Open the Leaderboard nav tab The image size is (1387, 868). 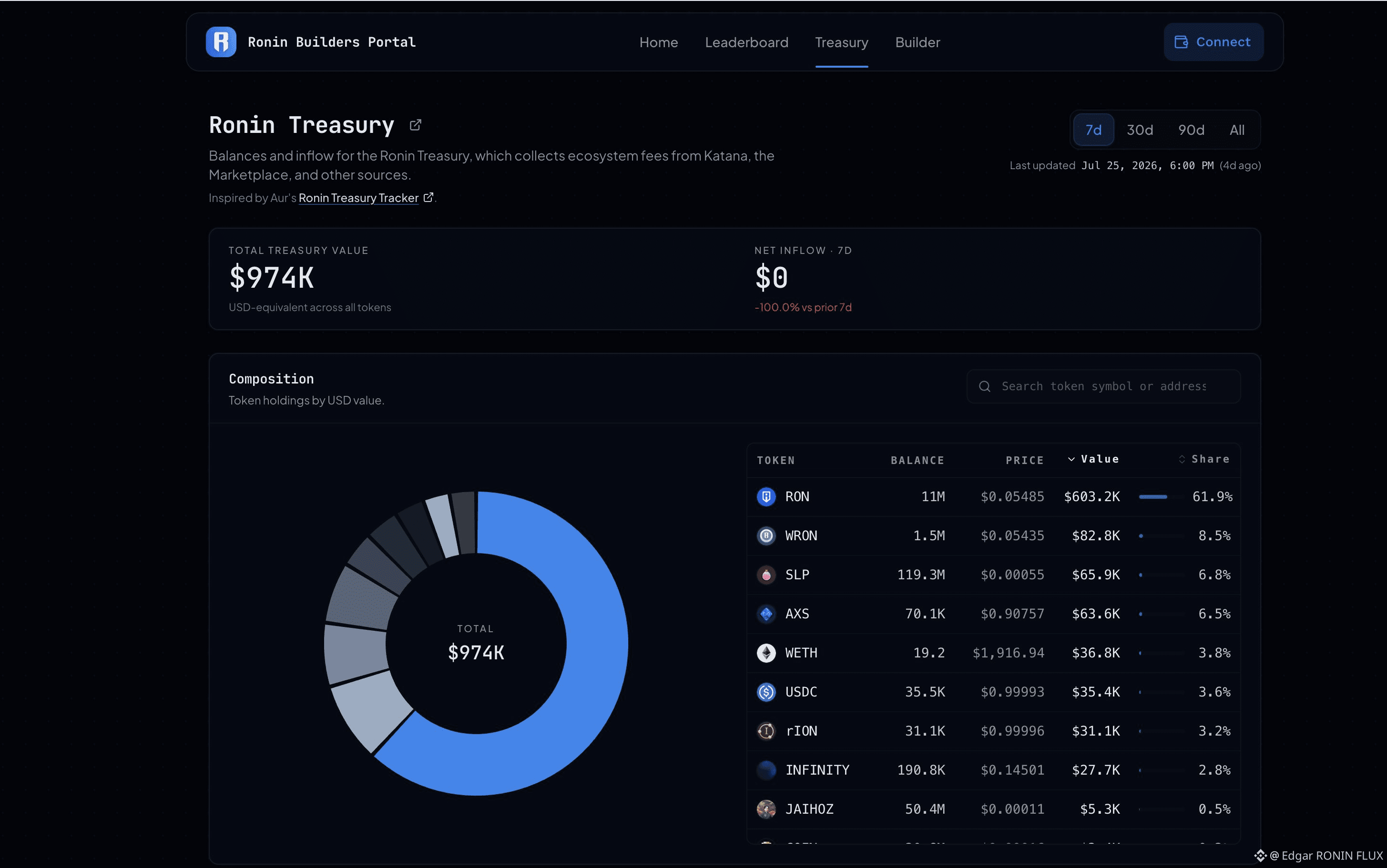tap(746, 42)
